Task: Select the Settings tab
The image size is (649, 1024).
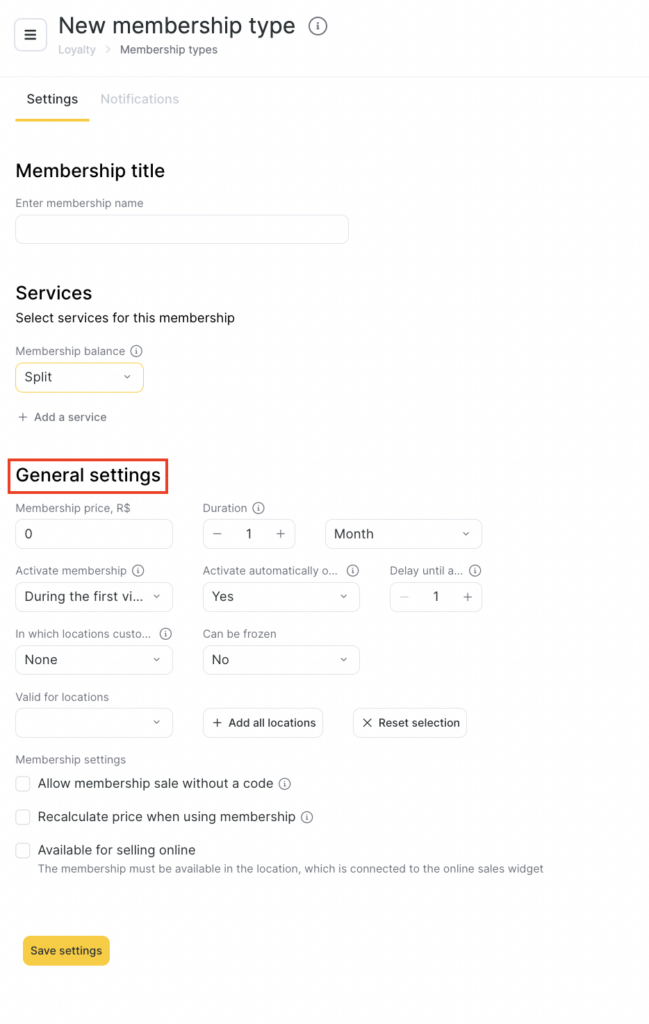Action: (52, 99)
